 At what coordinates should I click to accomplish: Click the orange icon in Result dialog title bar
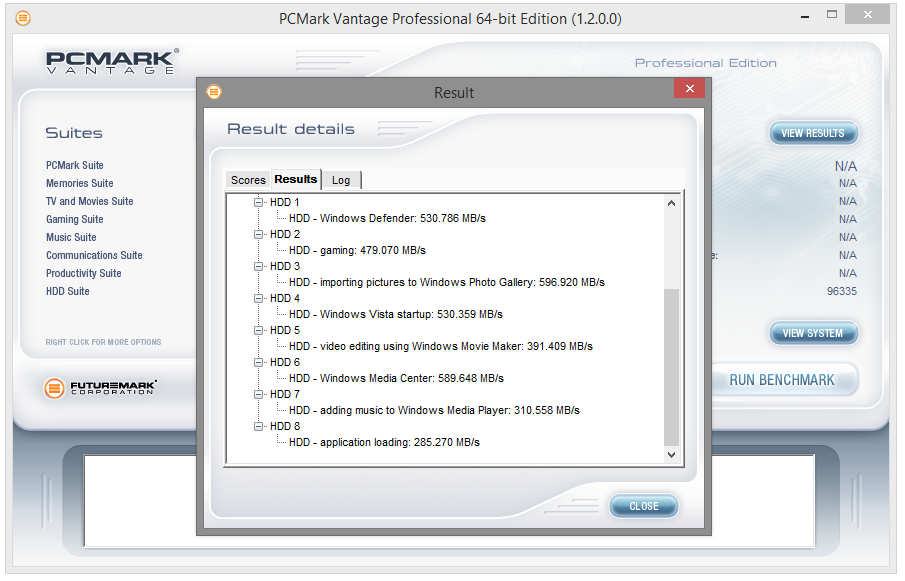click(214, 92)
